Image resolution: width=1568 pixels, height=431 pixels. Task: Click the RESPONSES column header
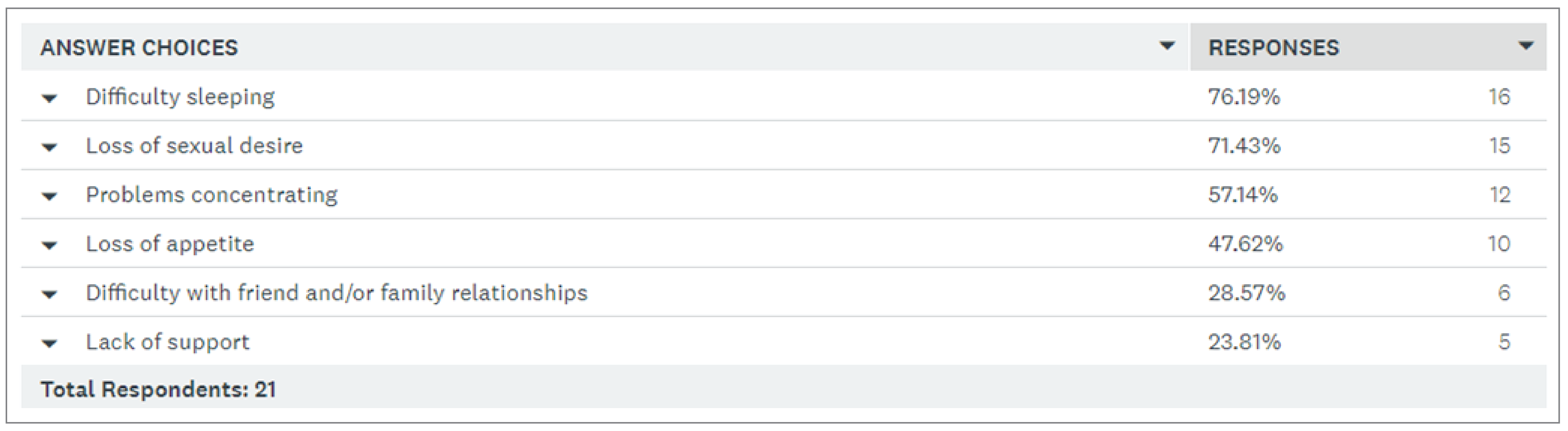click(x=1273, y=48)
